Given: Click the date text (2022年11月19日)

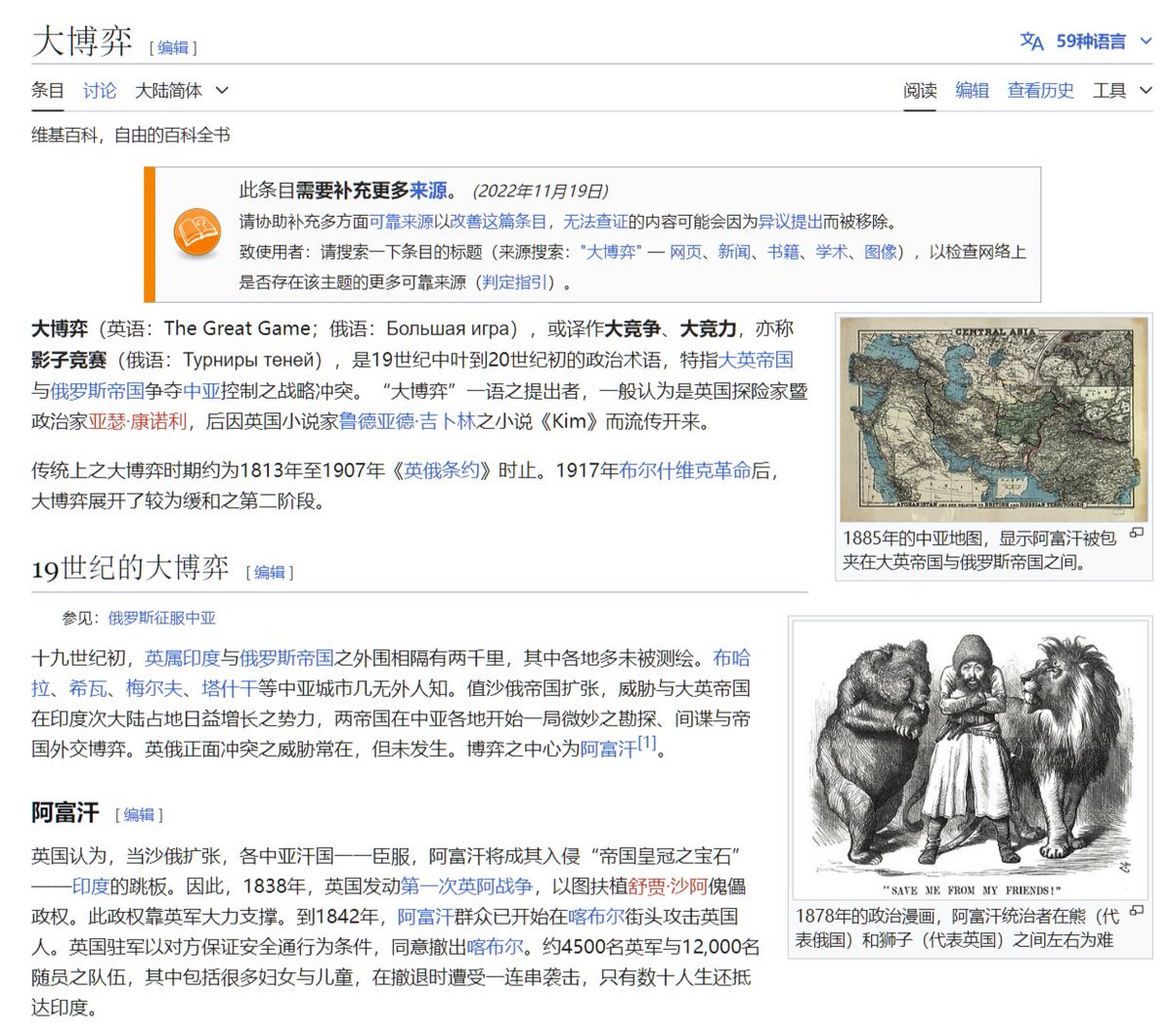Looking at the screenshot, I should click(540, 192).
